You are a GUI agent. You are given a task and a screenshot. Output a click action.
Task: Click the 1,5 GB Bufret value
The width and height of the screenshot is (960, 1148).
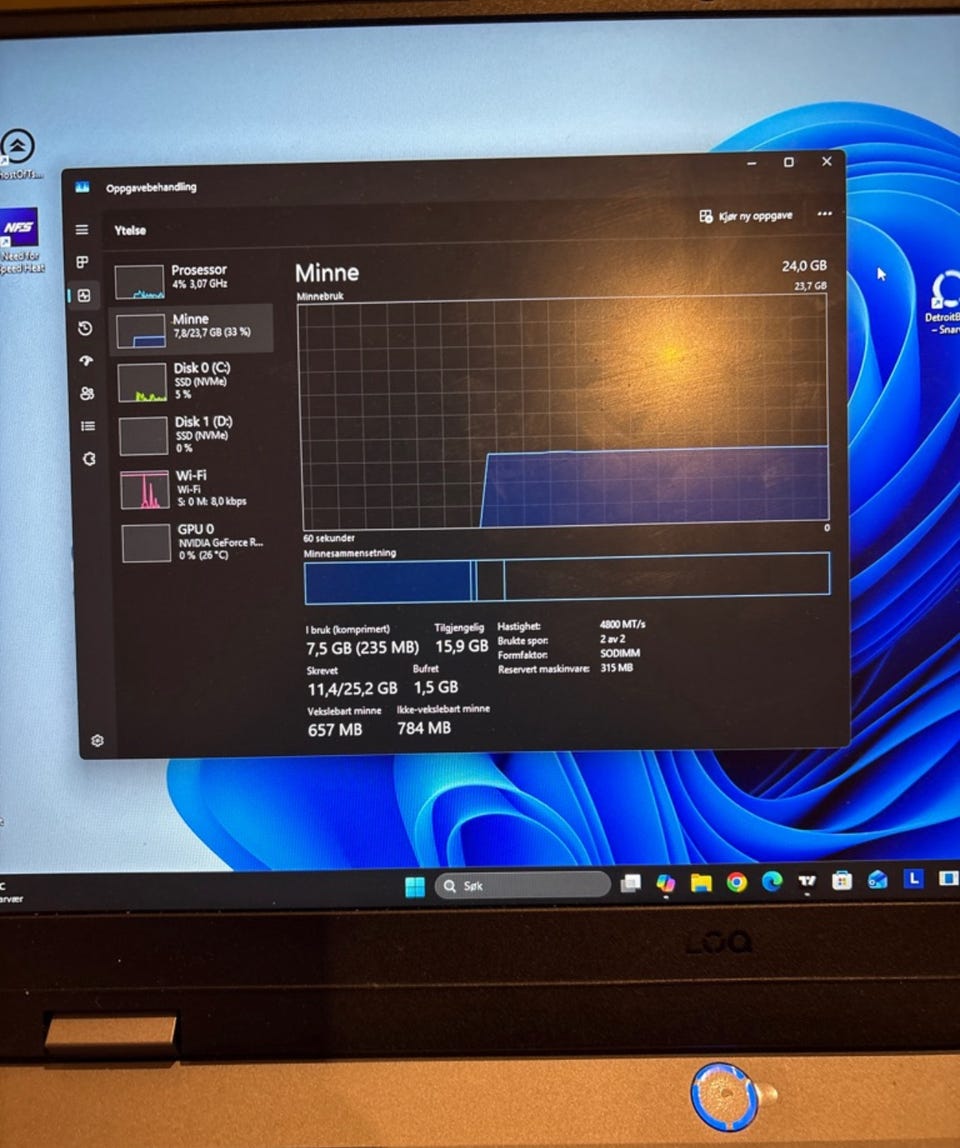coord(436,687)
